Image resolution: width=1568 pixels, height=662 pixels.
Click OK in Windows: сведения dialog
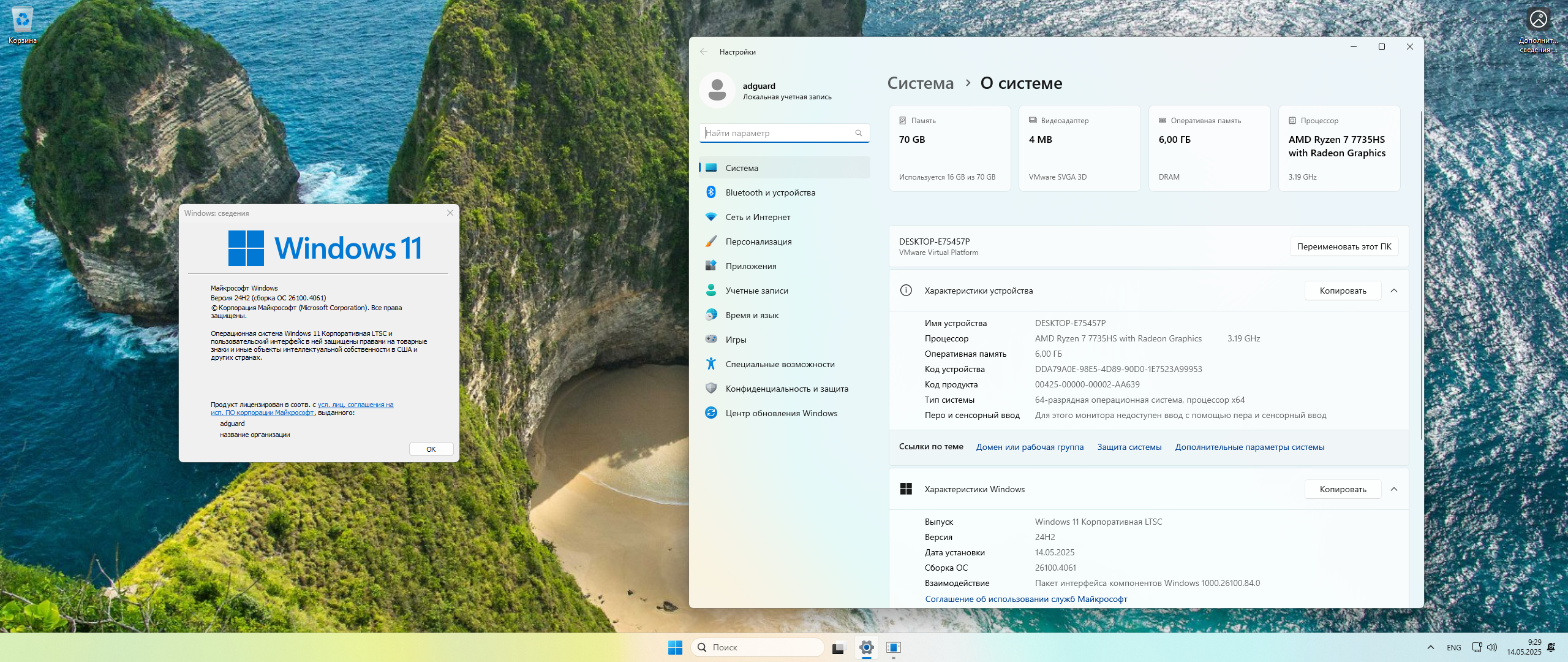[431, 449]
